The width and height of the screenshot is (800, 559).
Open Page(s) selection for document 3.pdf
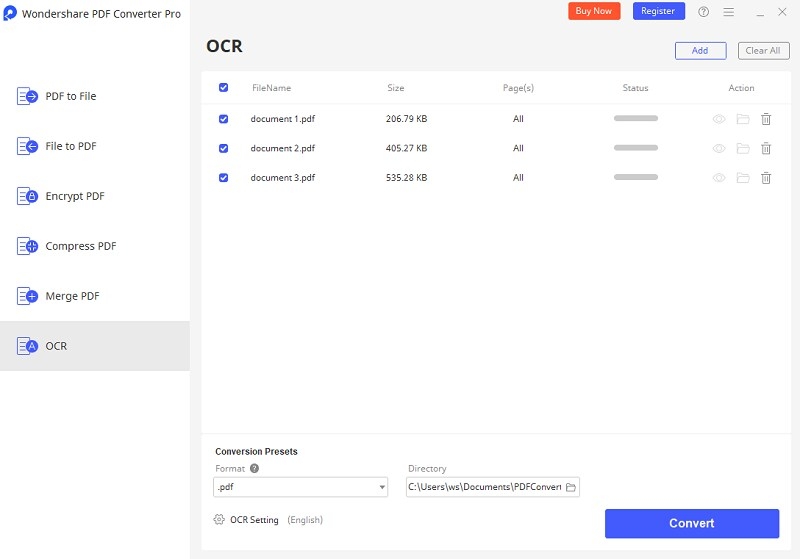click(x=518, y=178)
